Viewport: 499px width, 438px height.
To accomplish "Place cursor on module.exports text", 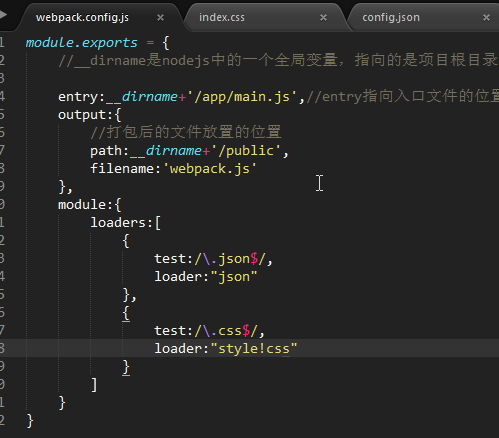I will (x=82, y=43).
